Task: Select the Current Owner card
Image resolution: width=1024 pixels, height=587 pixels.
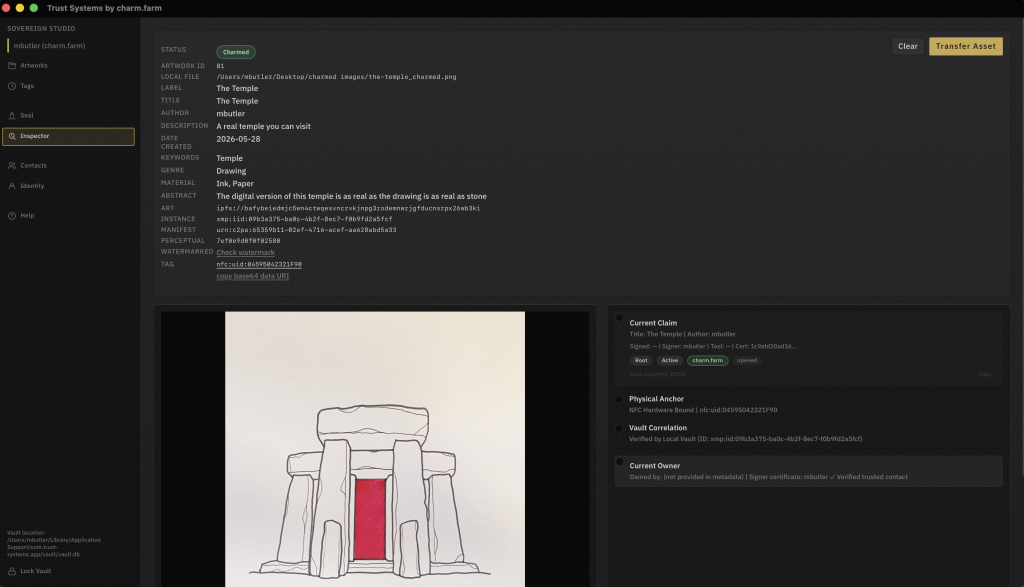Action: click(808, 471)
